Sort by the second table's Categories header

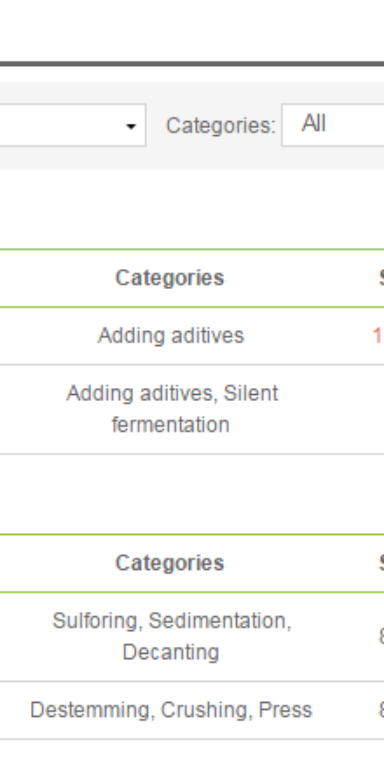[169, 563]
